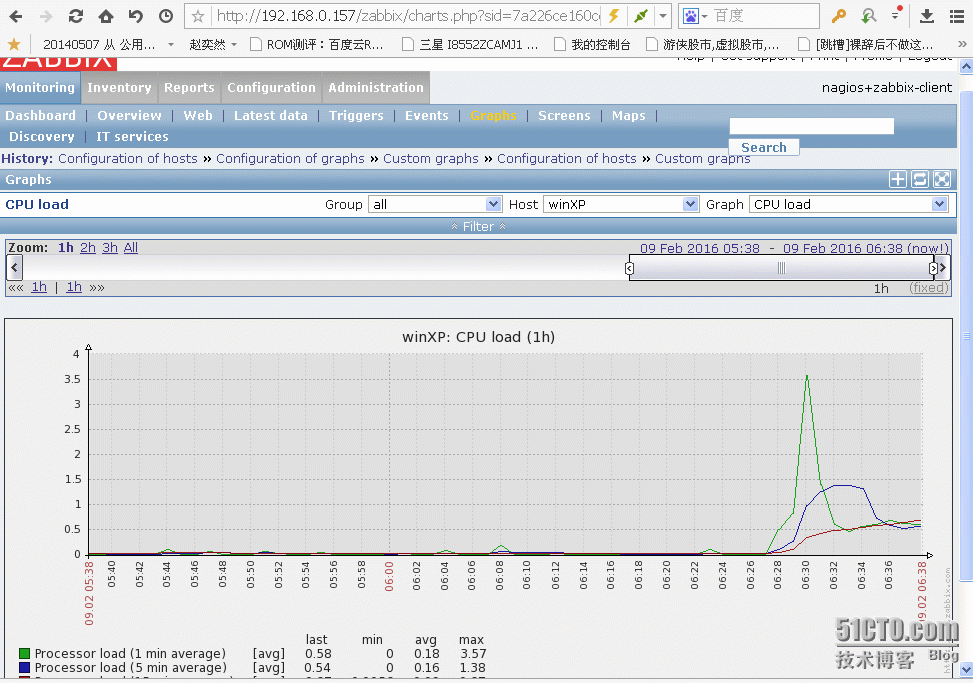Open the browser main menu icon
This screenshot has height=683, width=973.
pyautogui.click(x=957, y=16)
